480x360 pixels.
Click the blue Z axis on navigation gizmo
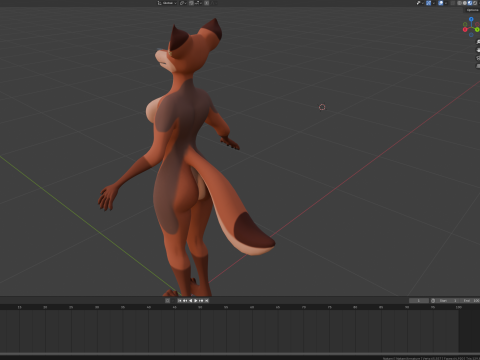coord(471,19)
